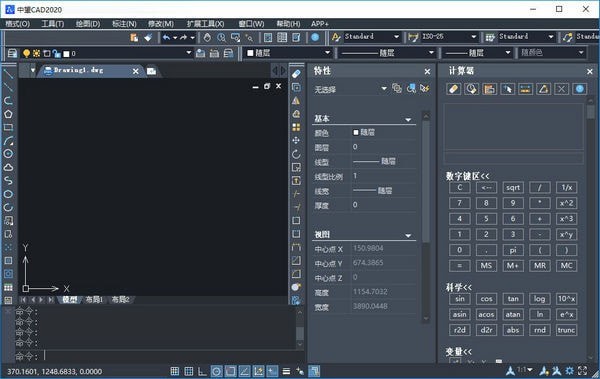Collapse the 视图 properties section
Viewport: 600px width, 379px height.
pos(408,236)
